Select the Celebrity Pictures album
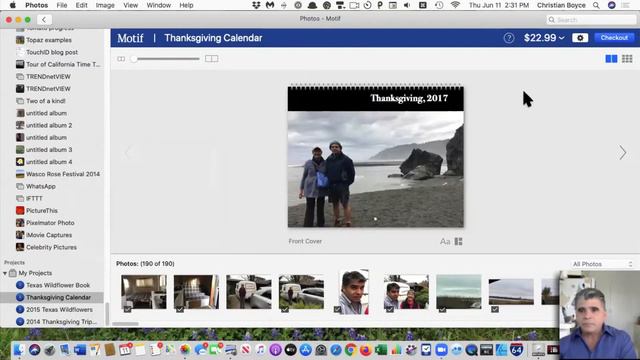 [x=51, y=247]
